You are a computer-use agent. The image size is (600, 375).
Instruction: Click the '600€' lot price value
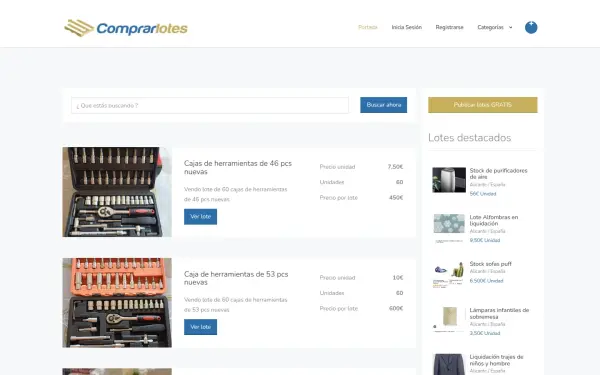(396, 308)
